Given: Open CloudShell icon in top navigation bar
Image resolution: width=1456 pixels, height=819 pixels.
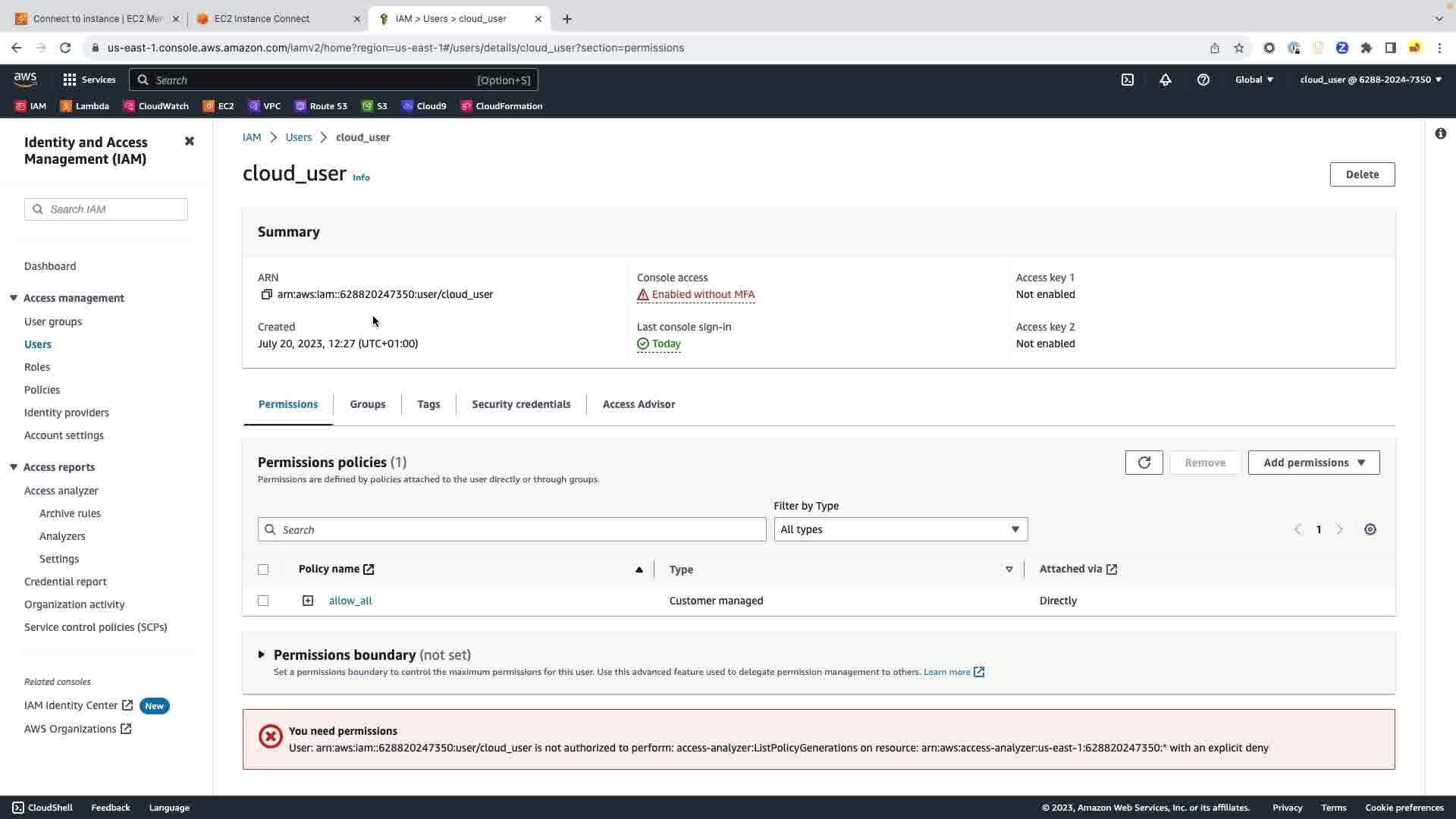Looking at the screenshot, I should [1128, 80].
